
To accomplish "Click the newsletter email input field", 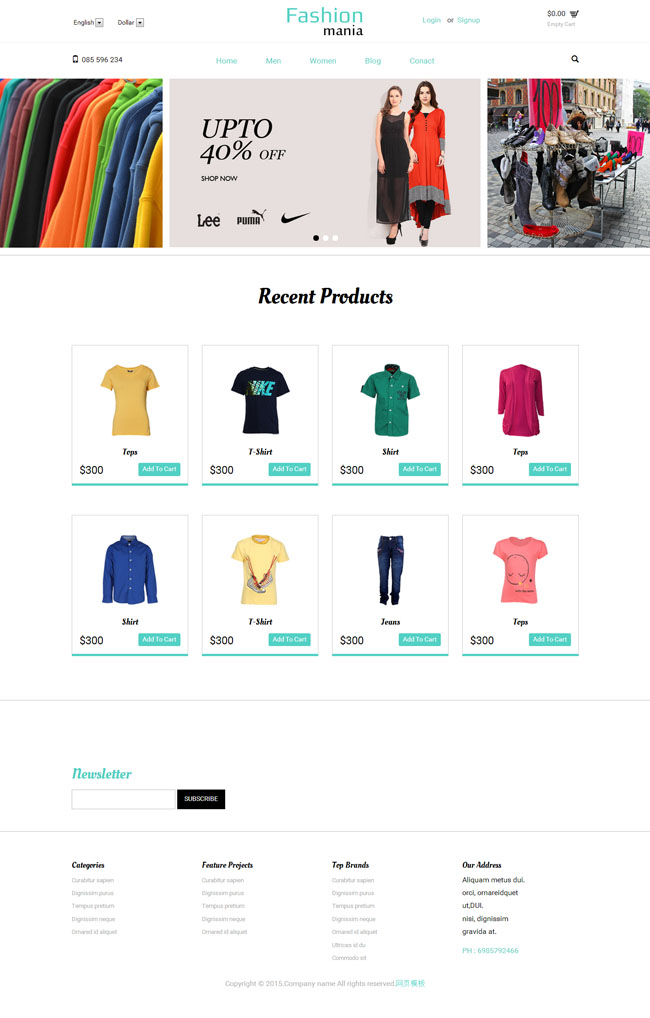I will [x=124, y=799].
